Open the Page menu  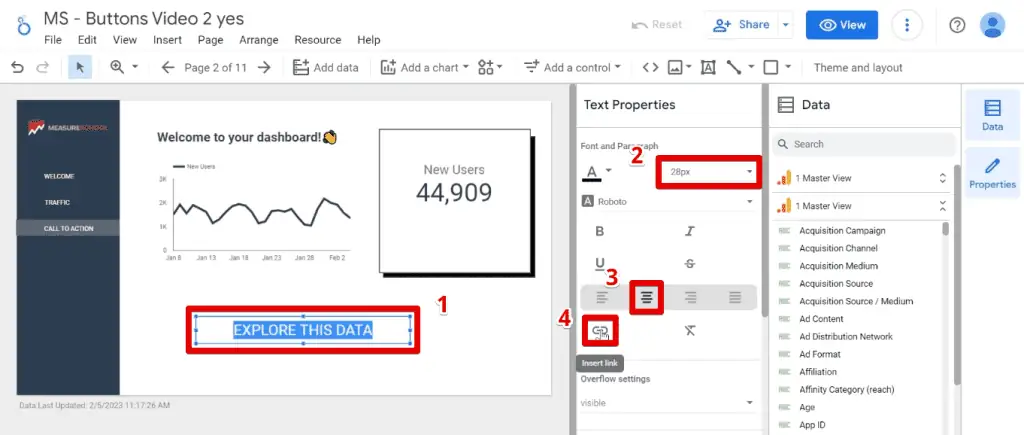tap(210, 40)
